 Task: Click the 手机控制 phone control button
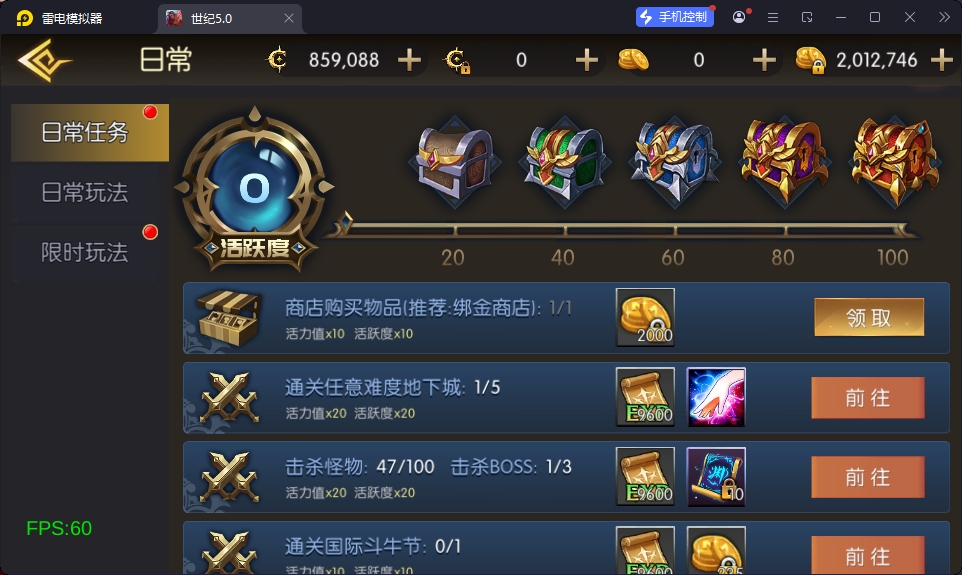(x=674, y=17)
